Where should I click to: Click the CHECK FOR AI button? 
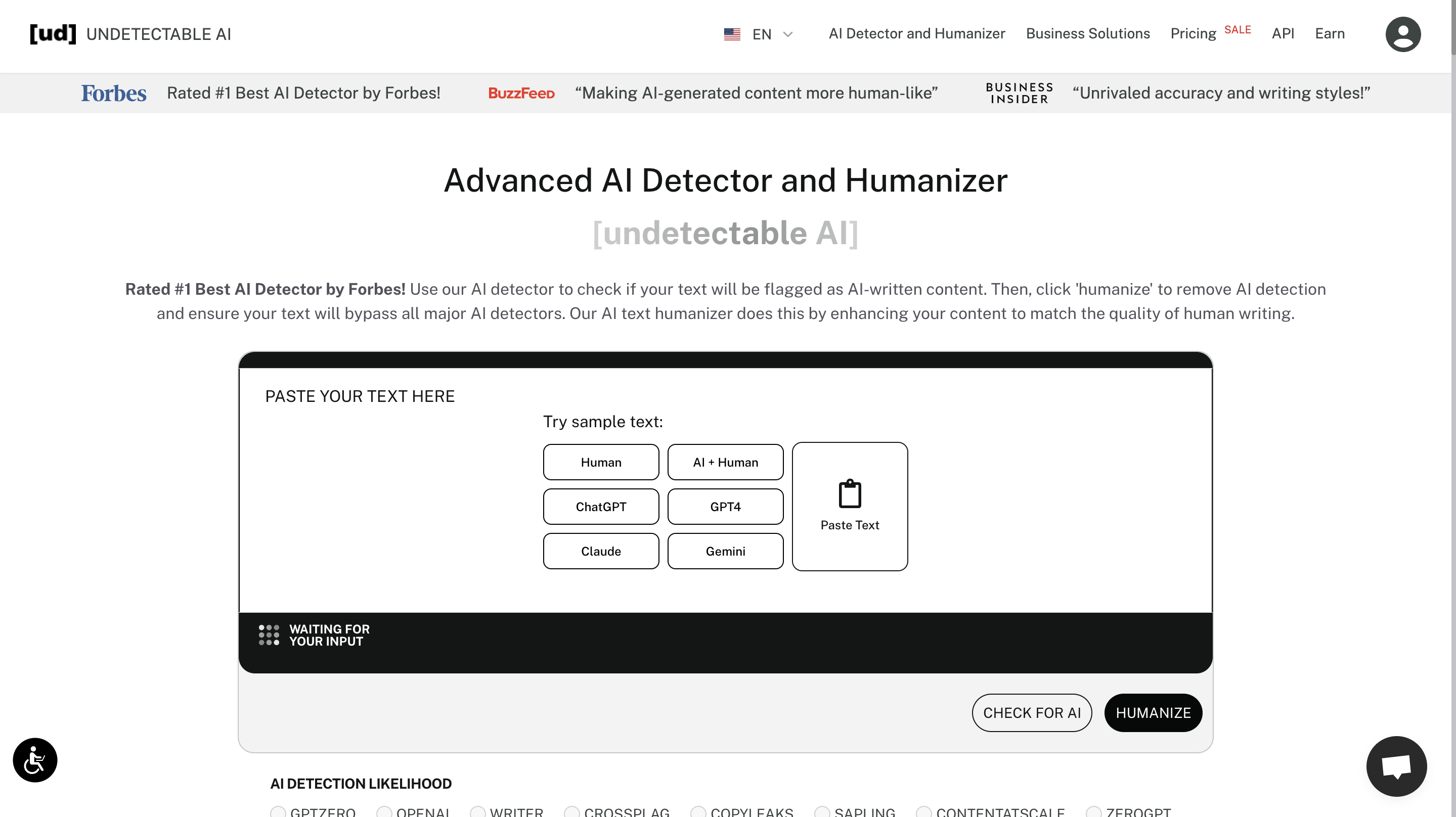1032,713
